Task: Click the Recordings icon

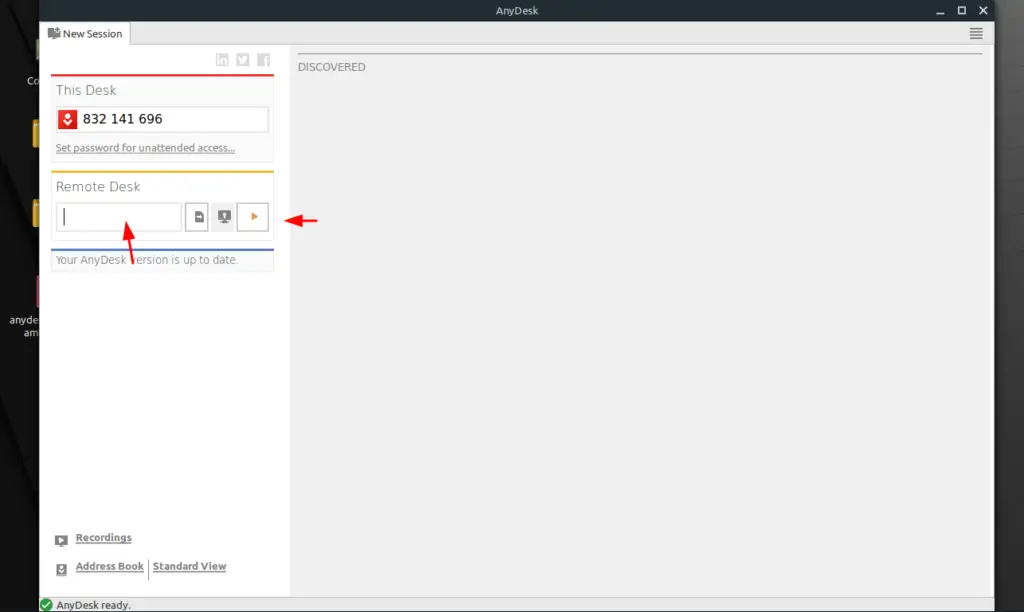Action: pyautogui.click(x=61, y=540)
